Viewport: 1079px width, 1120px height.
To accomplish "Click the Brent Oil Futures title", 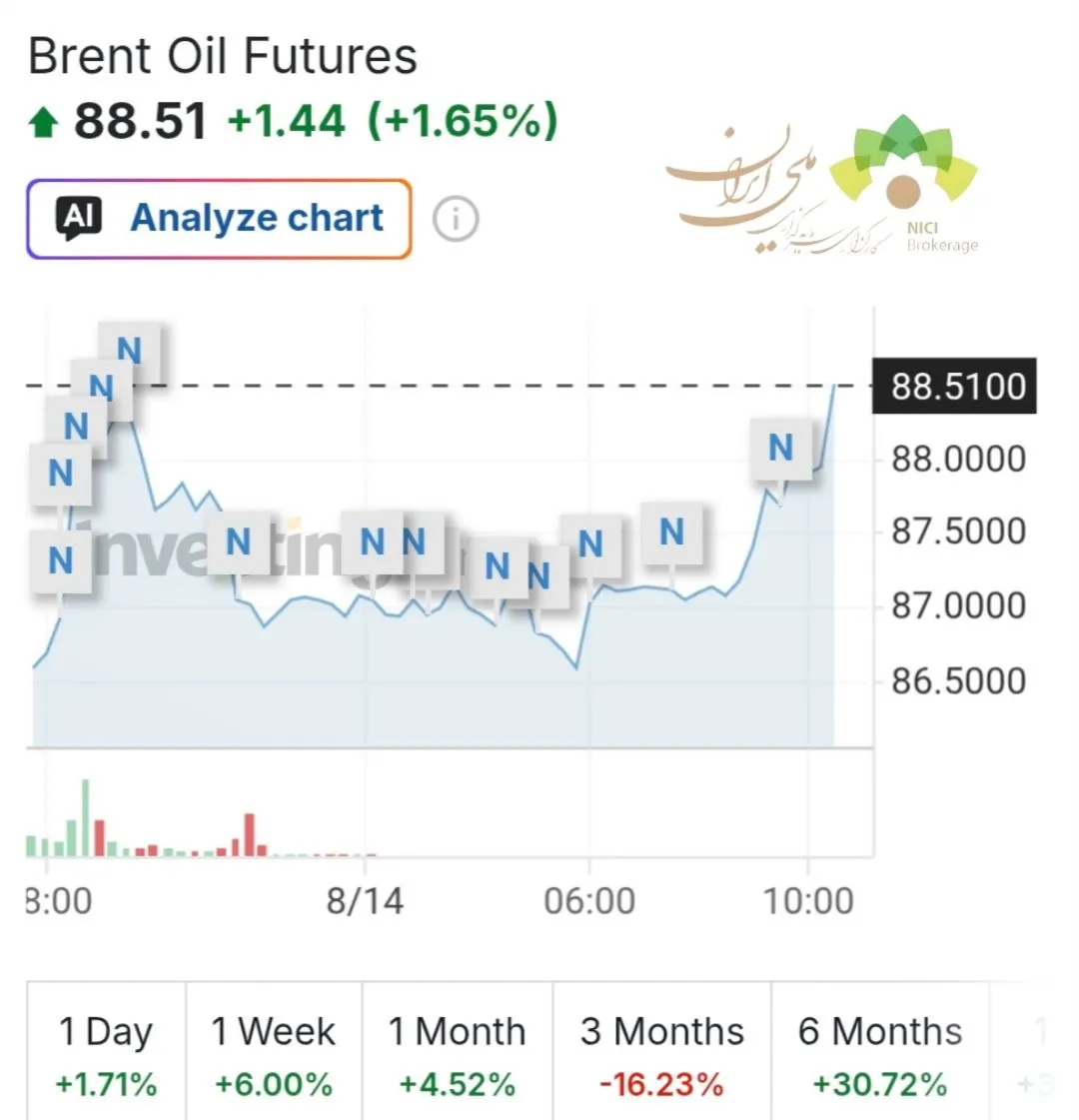I will (222, 56).
